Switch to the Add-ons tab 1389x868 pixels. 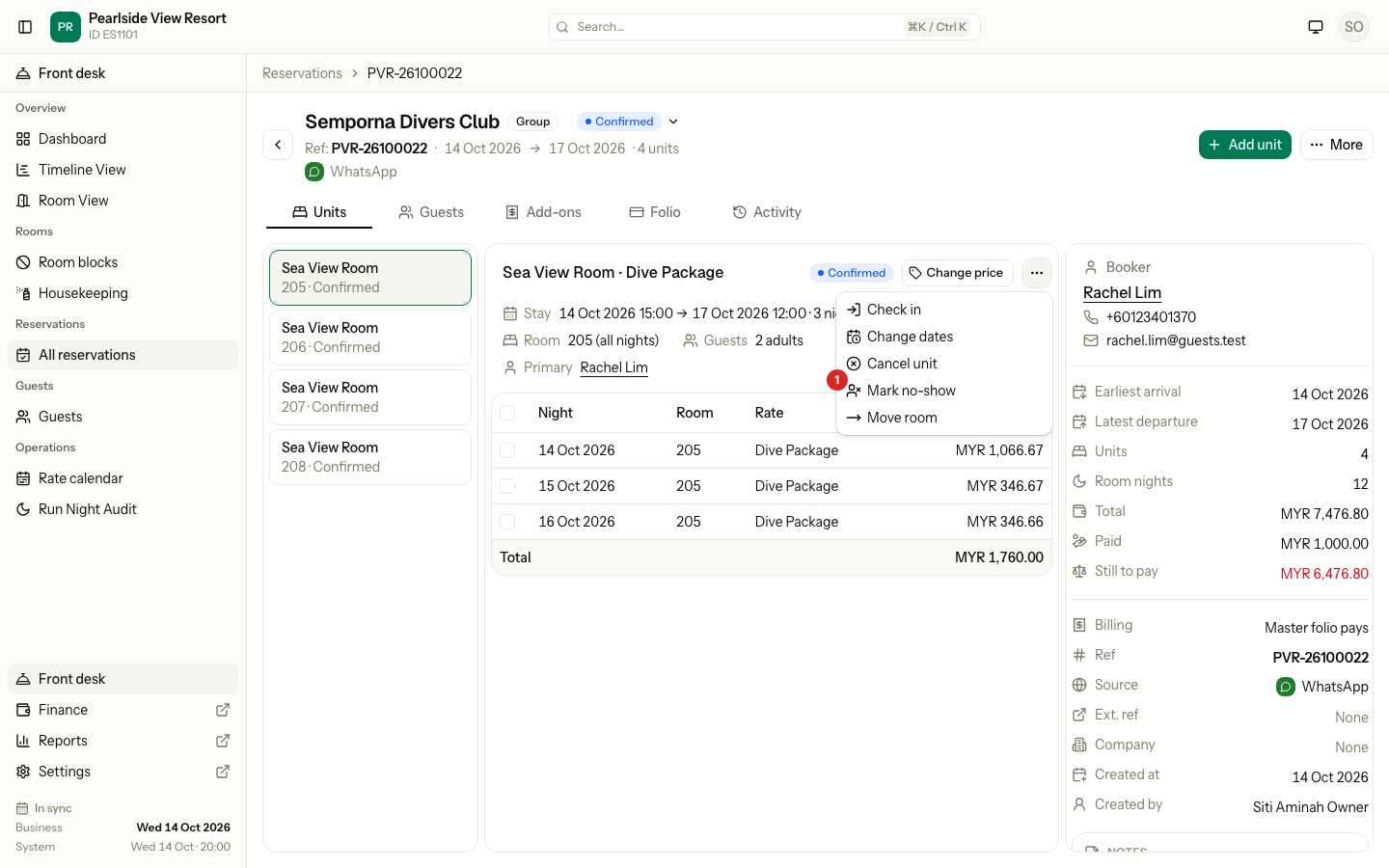tap(543, 212)
